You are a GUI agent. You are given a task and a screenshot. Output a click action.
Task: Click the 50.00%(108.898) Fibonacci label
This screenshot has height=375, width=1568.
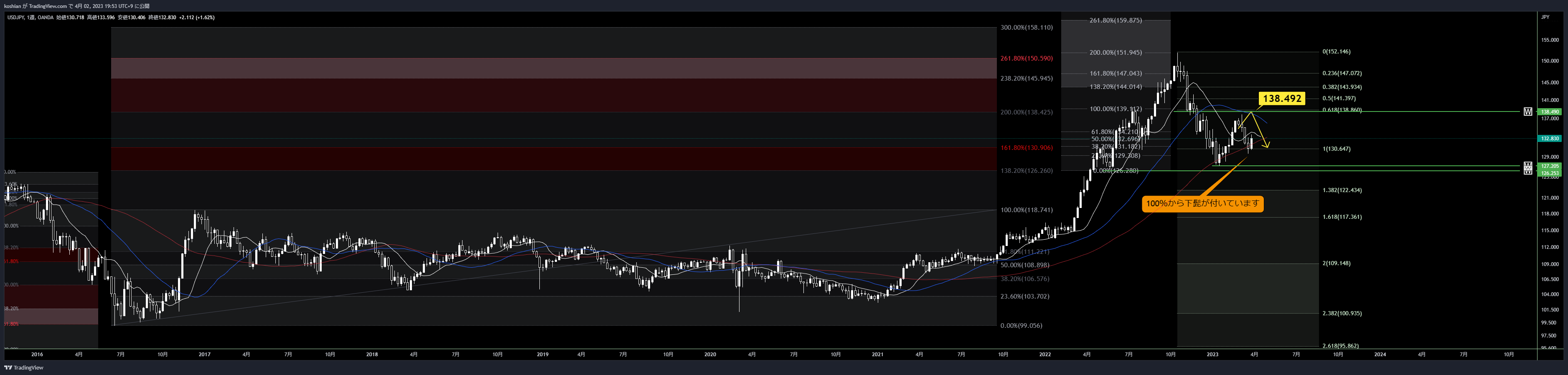coord(1025,266)
